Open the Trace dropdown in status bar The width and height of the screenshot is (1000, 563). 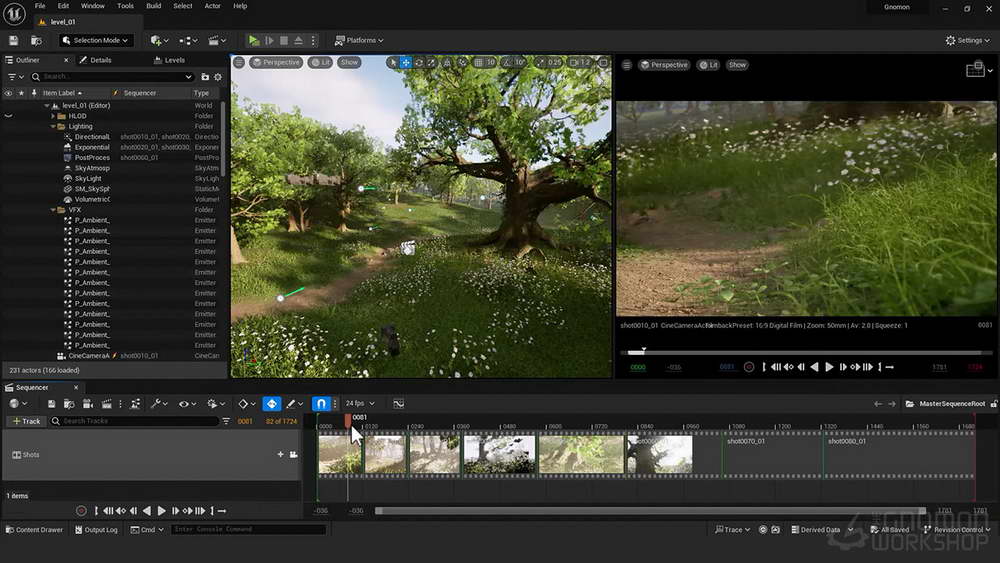coord(733,530)
